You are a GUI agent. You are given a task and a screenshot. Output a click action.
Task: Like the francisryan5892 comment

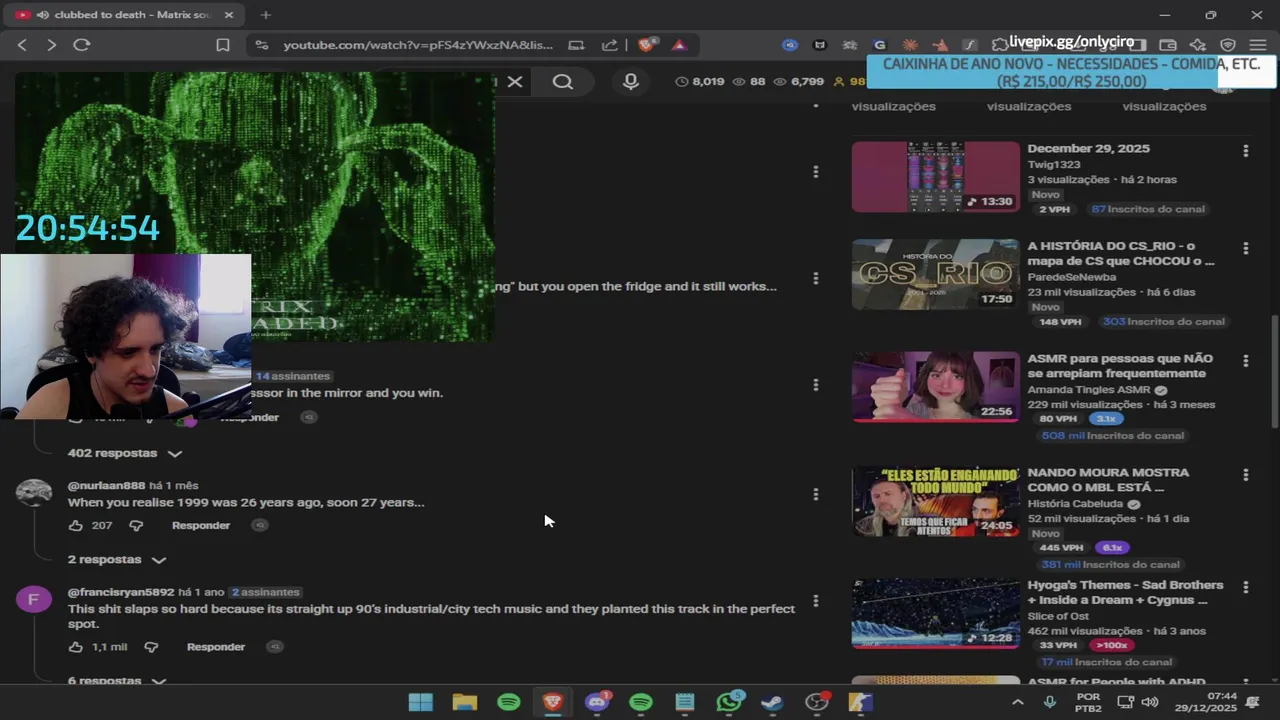(x=76, y=647)
